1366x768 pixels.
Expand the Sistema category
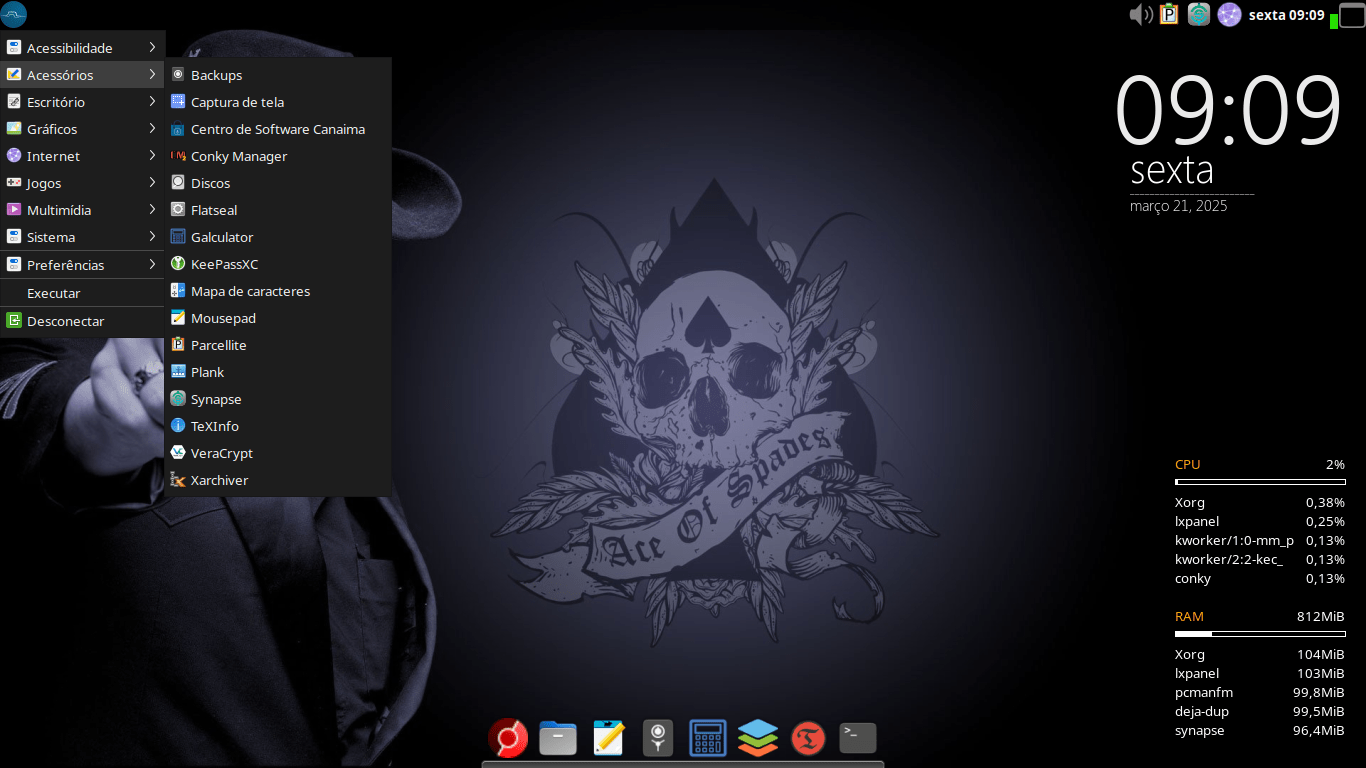tap(82, 237)
